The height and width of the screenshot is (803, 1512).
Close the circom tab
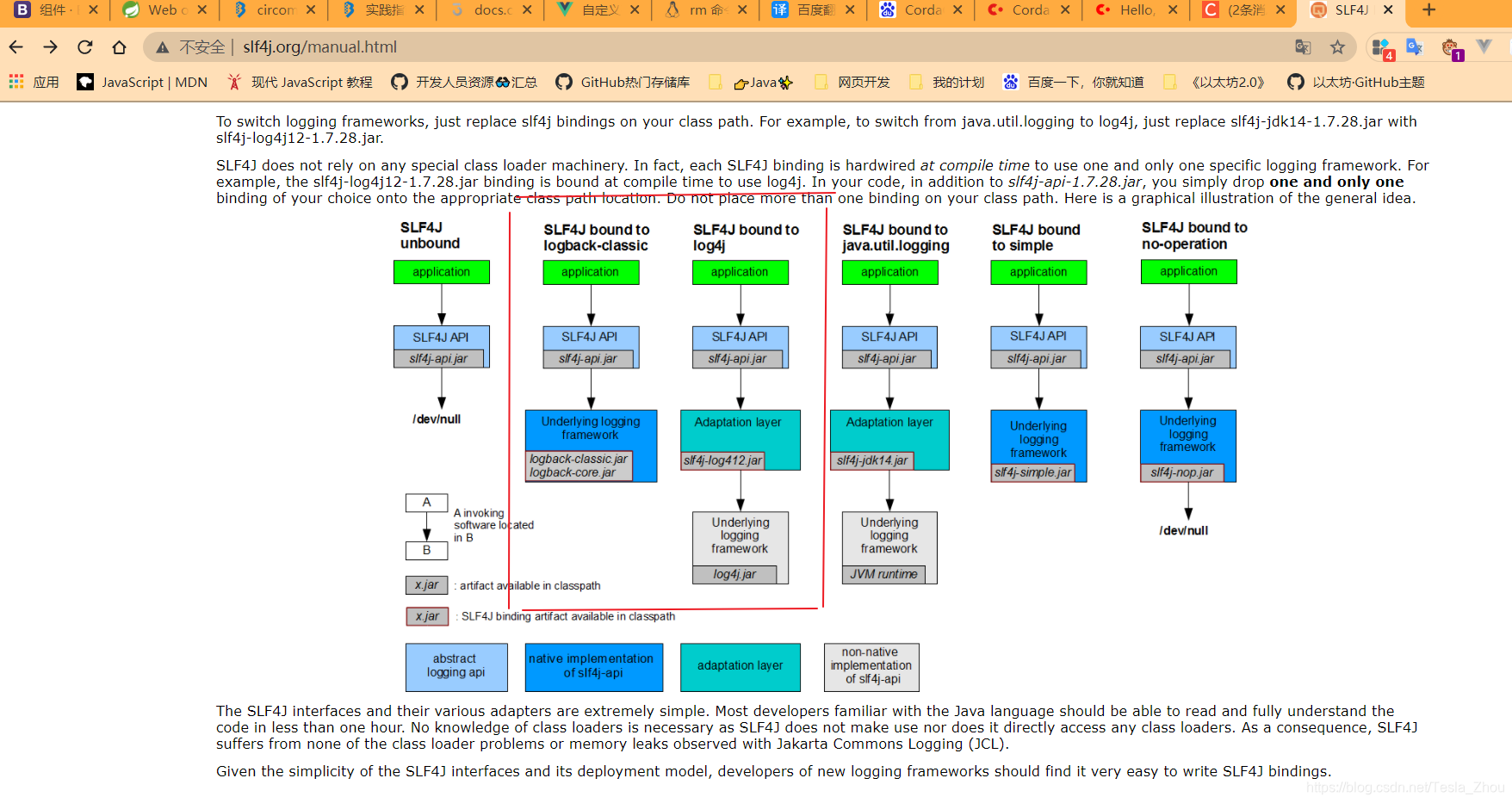[x=310, y=10]
